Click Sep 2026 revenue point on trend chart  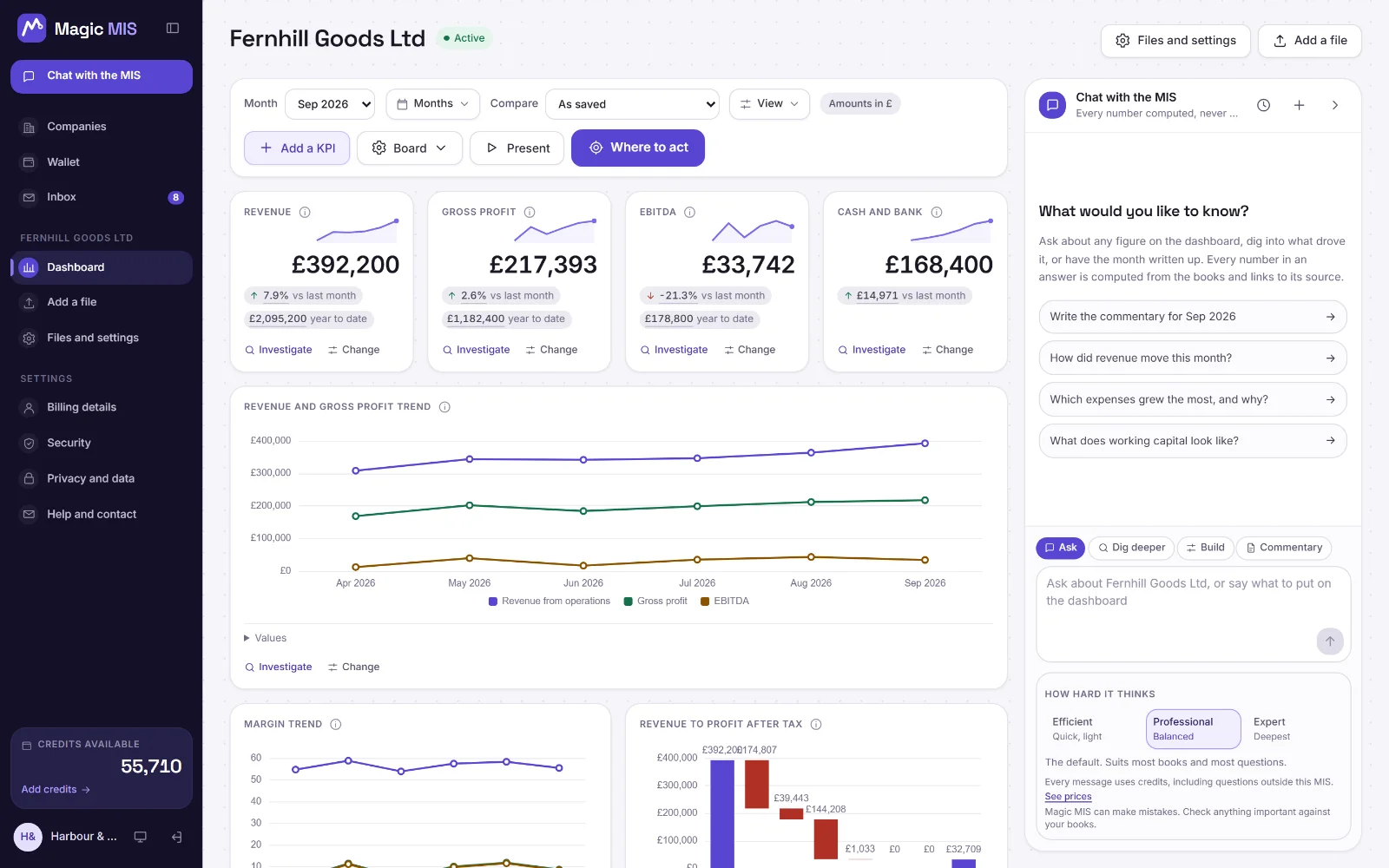[925, 444]
